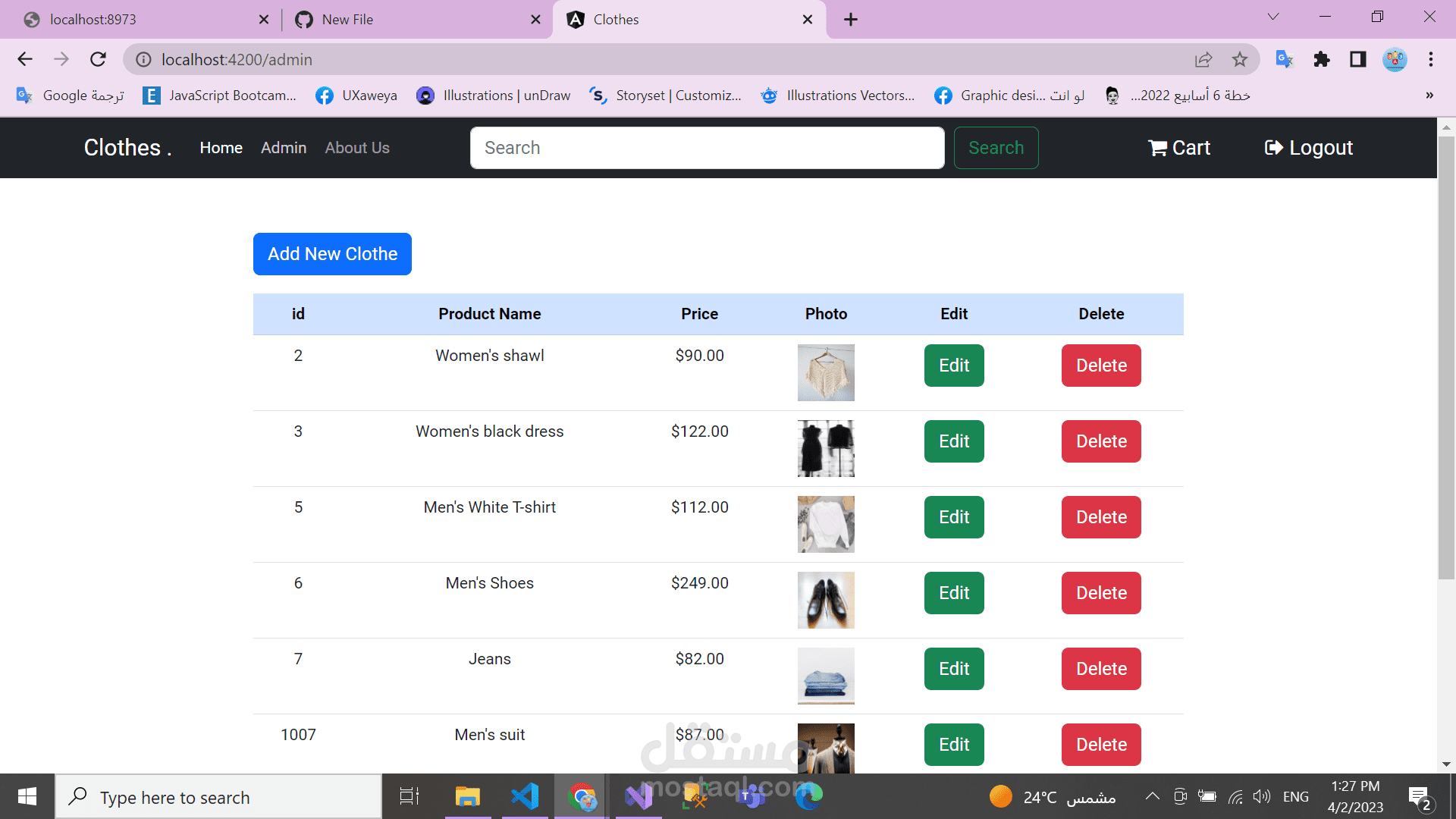Reload the page with refresh icon
Image resolution: width=1456 pixels, height=819 pixels.
tap(98, 59)
